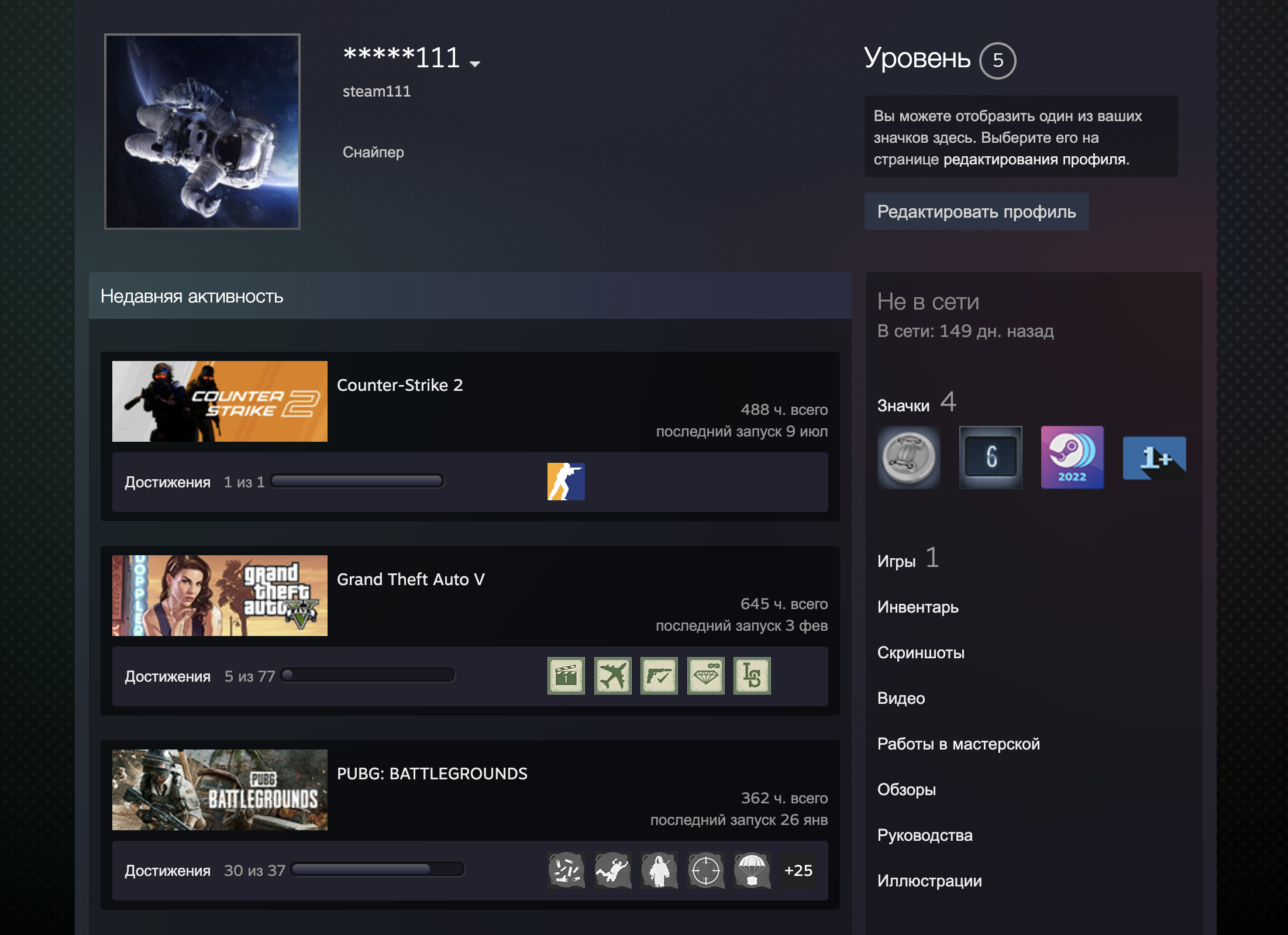The image size is (1288, 935).
Task: Click 'последний запуск 26 янв' text
Action: [x=739, y=820]
